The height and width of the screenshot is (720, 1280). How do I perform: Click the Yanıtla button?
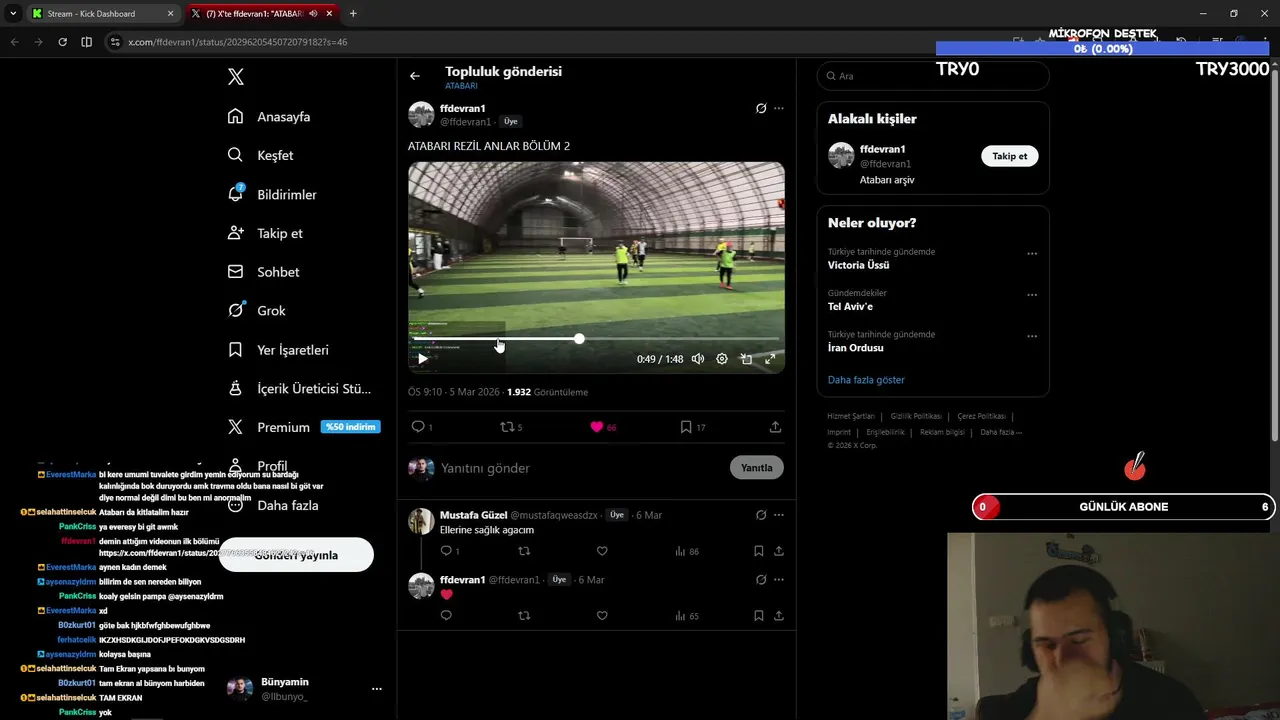(757, 467)
